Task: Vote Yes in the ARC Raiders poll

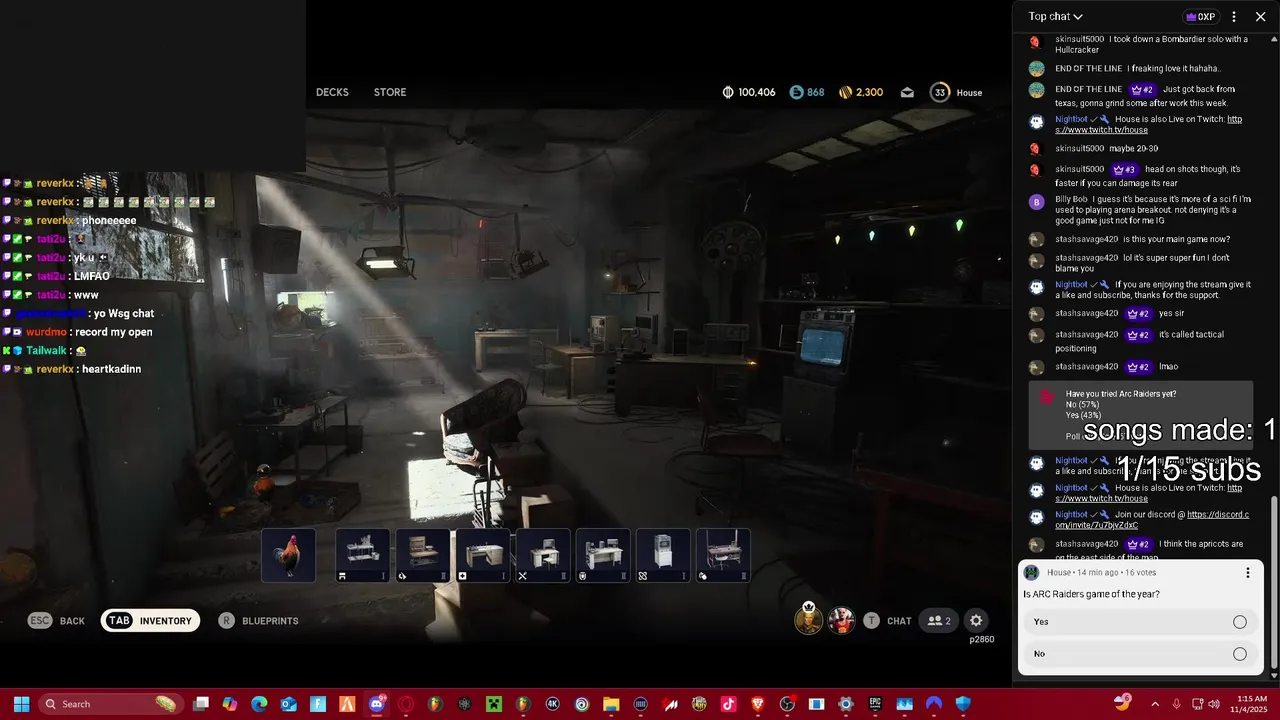Action: pos(1140,622)
